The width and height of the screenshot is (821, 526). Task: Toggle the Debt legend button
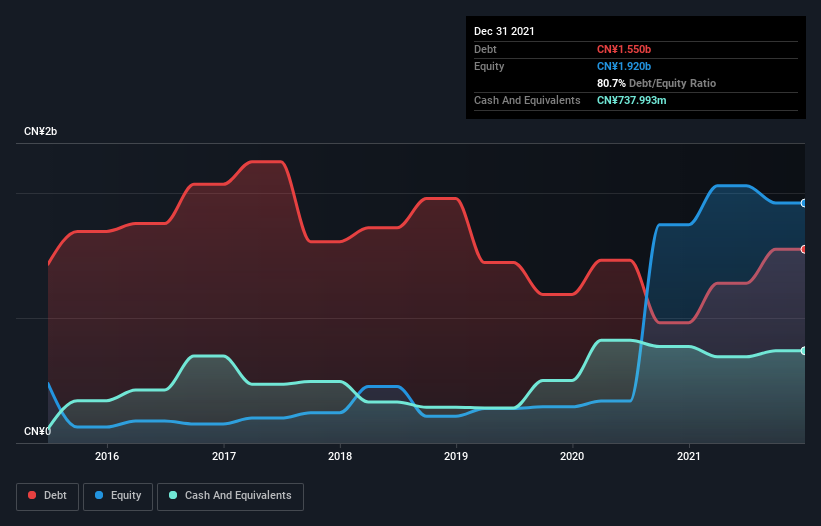(x=47, y=496)
